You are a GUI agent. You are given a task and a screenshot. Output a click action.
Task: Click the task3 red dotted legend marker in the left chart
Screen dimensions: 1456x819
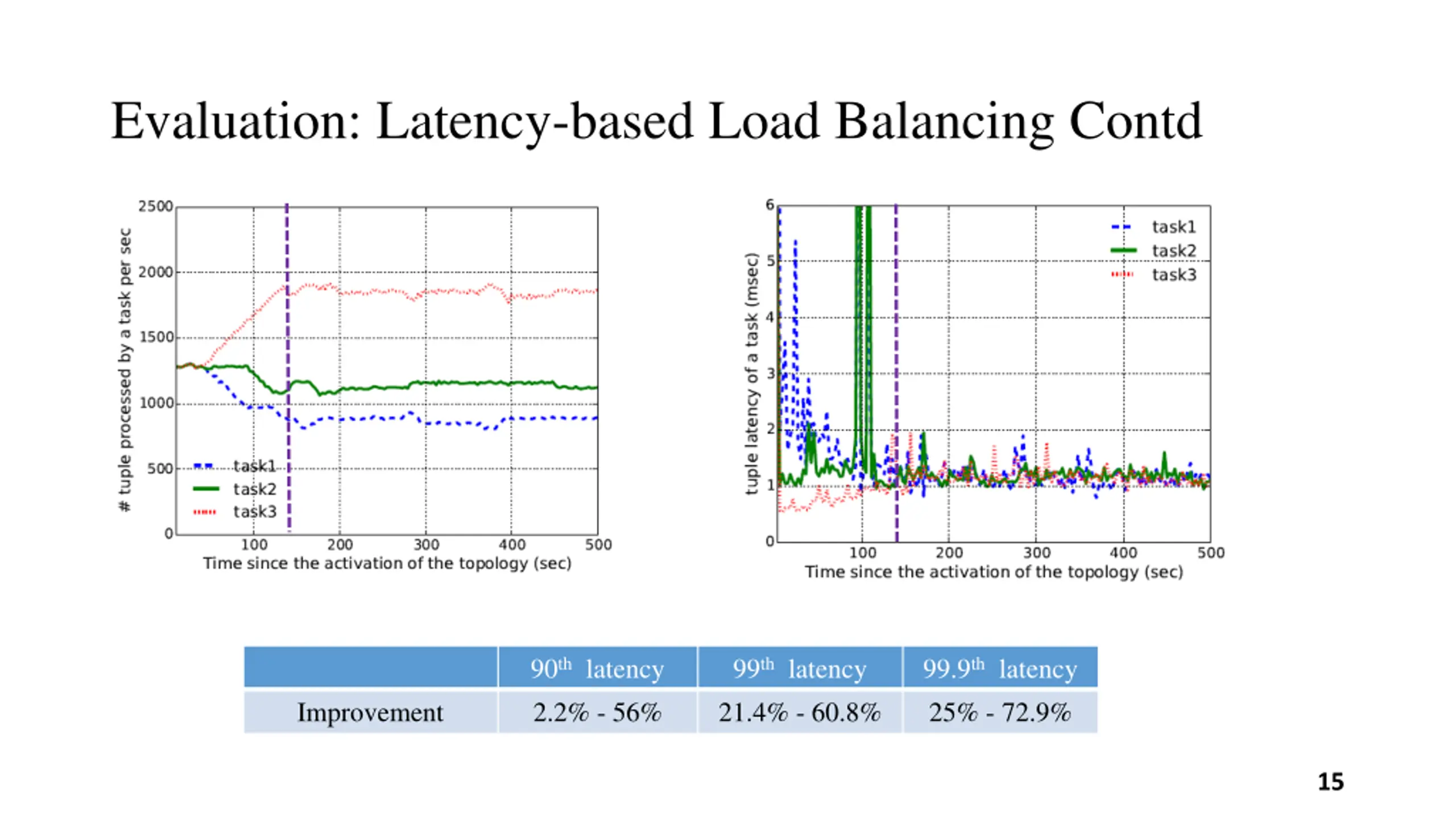205,512
